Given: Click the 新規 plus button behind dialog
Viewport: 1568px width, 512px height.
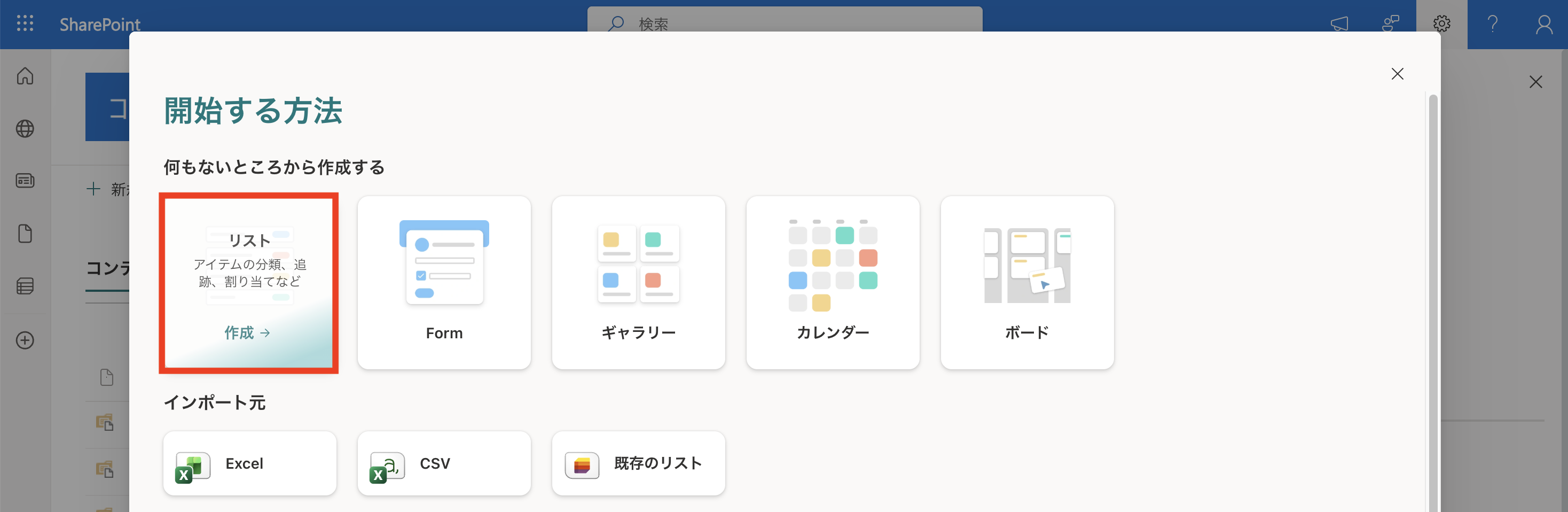Looking at the screenshot, I should 108,189.
